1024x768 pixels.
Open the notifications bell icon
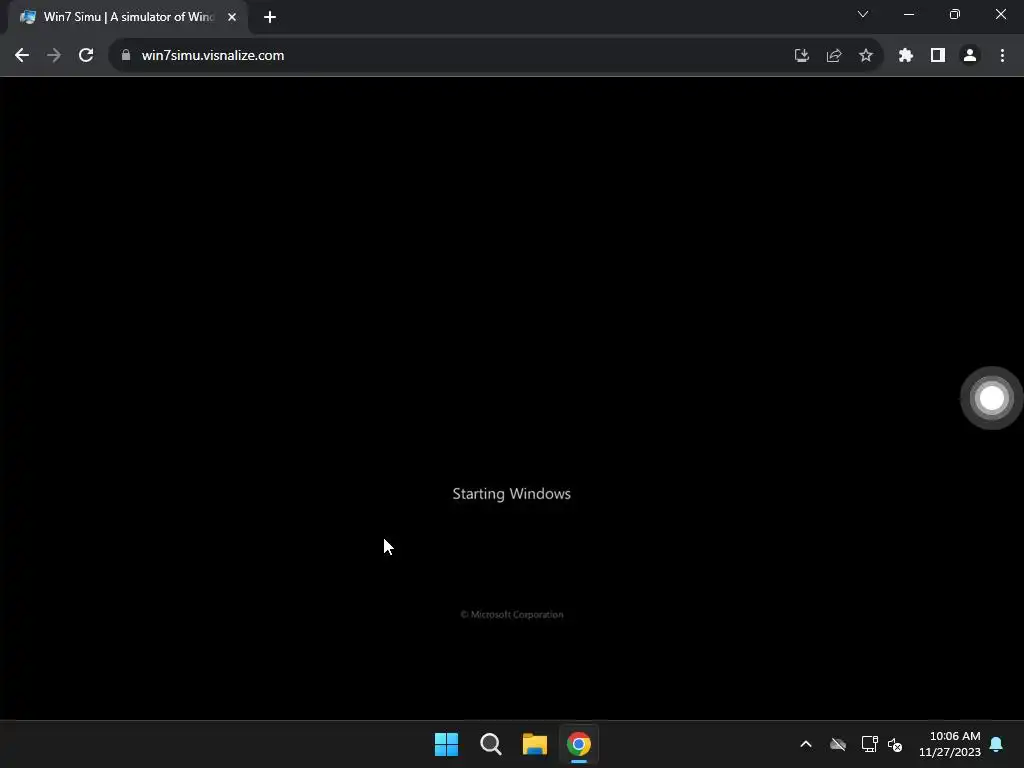(x=997, y=744)
